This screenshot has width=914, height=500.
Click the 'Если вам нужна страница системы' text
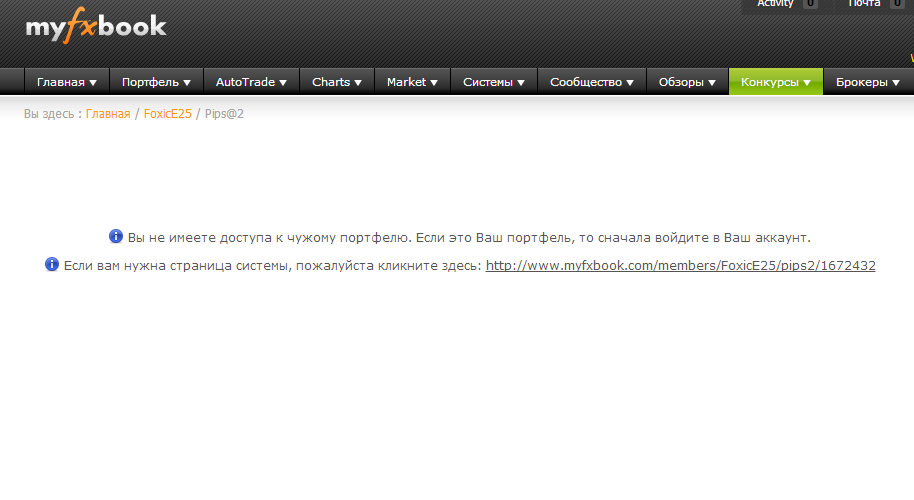point(273,265)
